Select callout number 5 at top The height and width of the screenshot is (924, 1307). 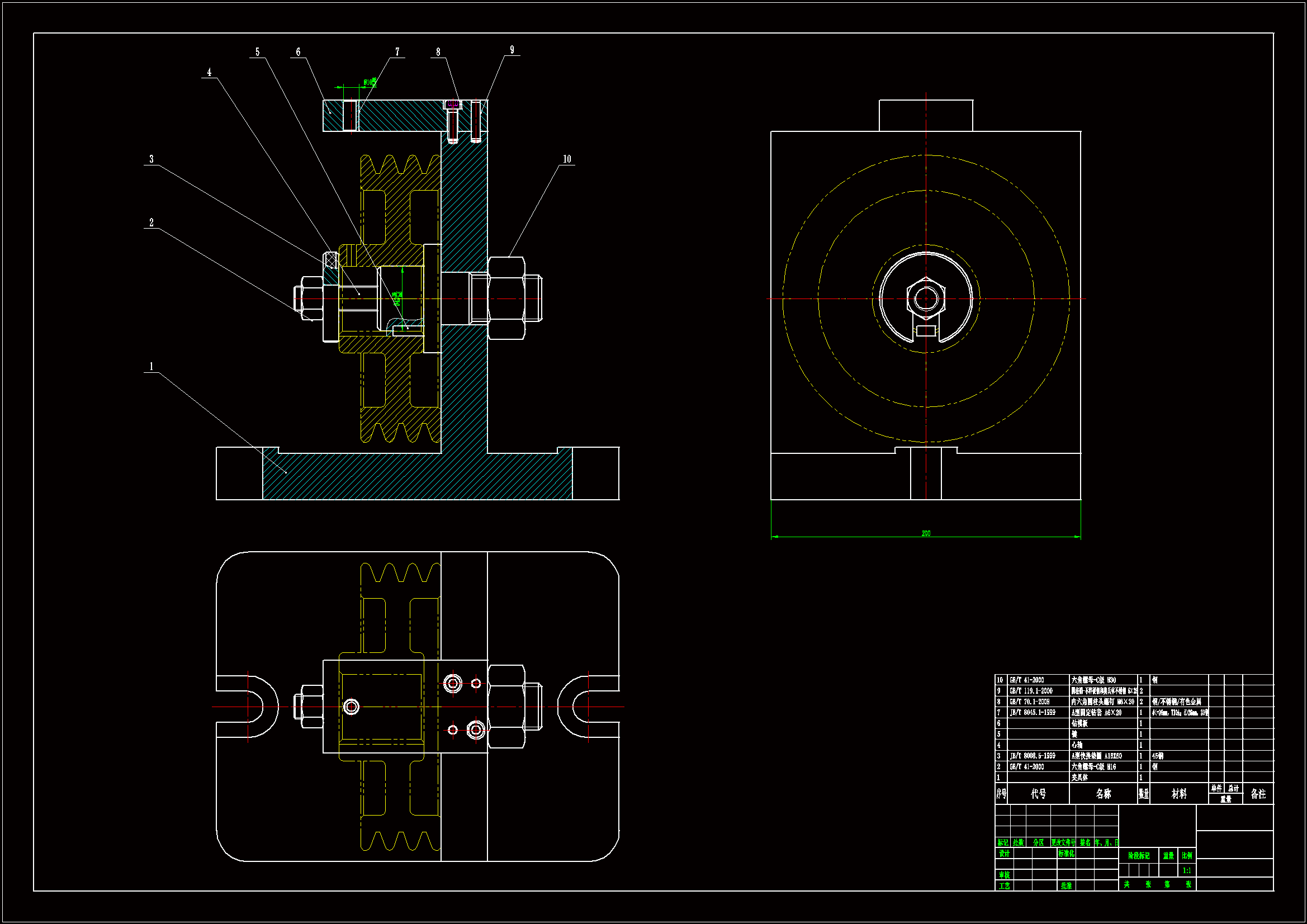click(257, 53)
